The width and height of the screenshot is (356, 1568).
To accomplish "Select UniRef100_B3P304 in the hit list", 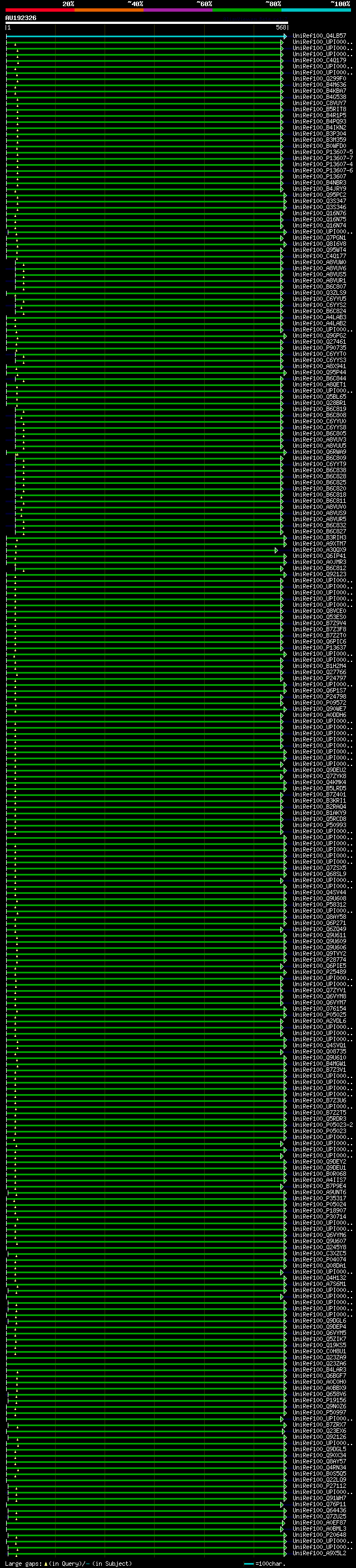I will pos(319,134).
